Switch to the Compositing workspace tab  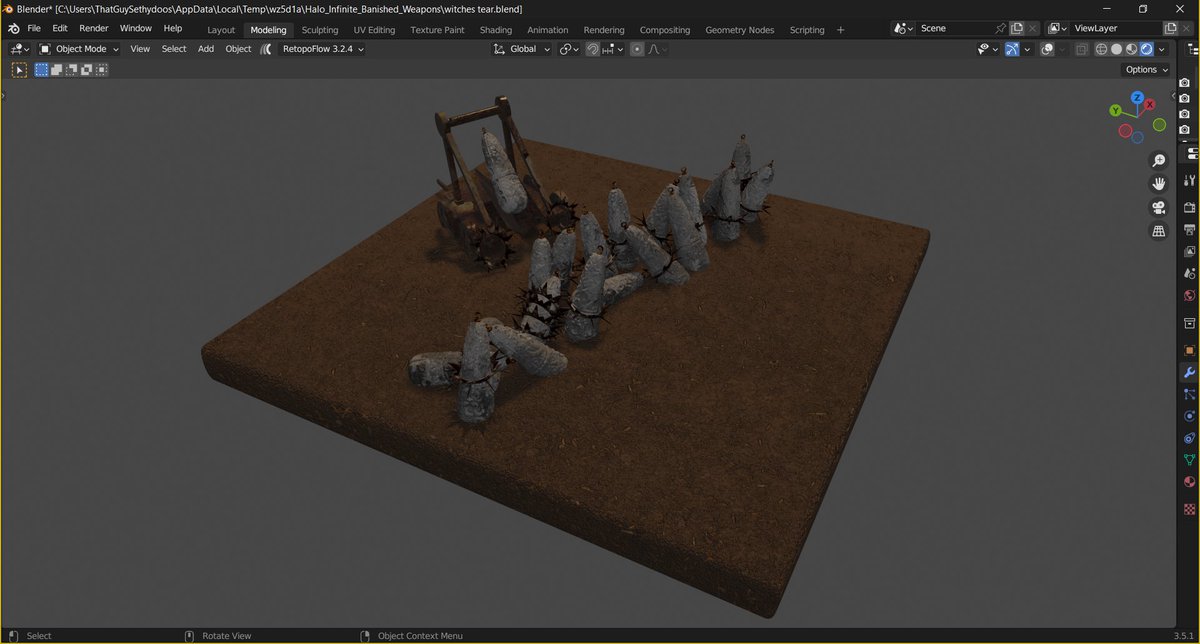coord(665,30)
